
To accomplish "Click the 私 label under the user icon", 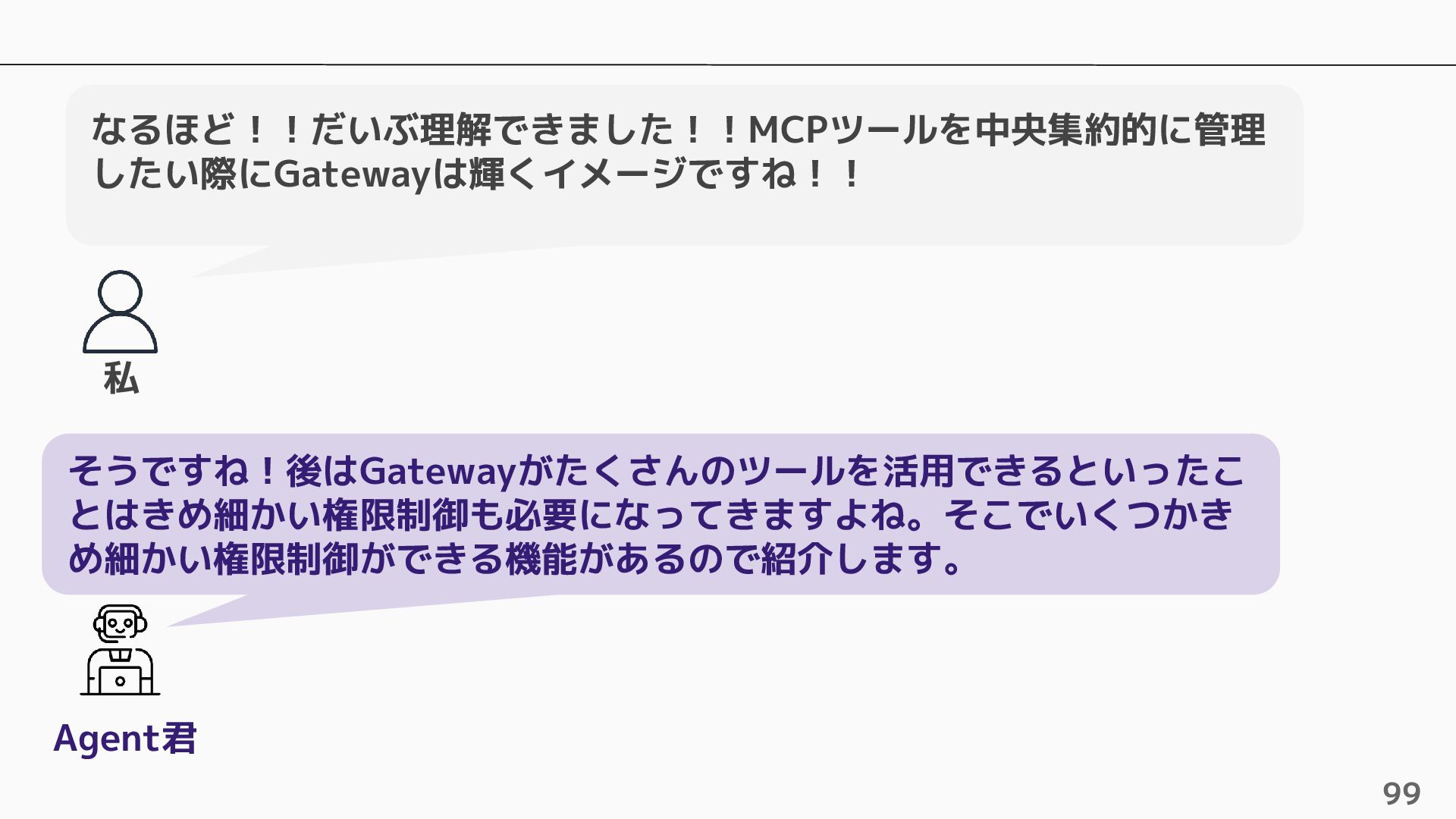I will [121, 378].
